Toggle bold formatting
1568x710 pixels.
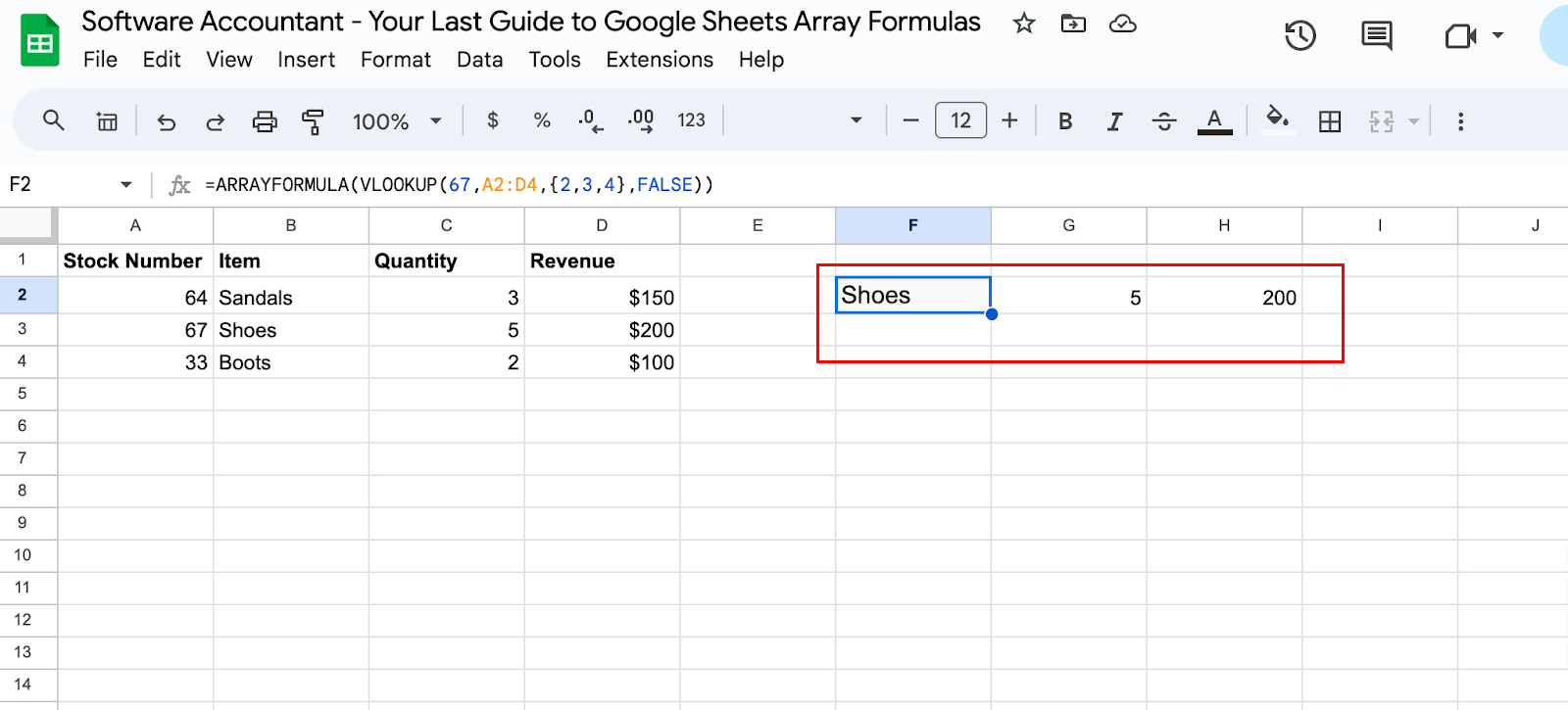1065,121
